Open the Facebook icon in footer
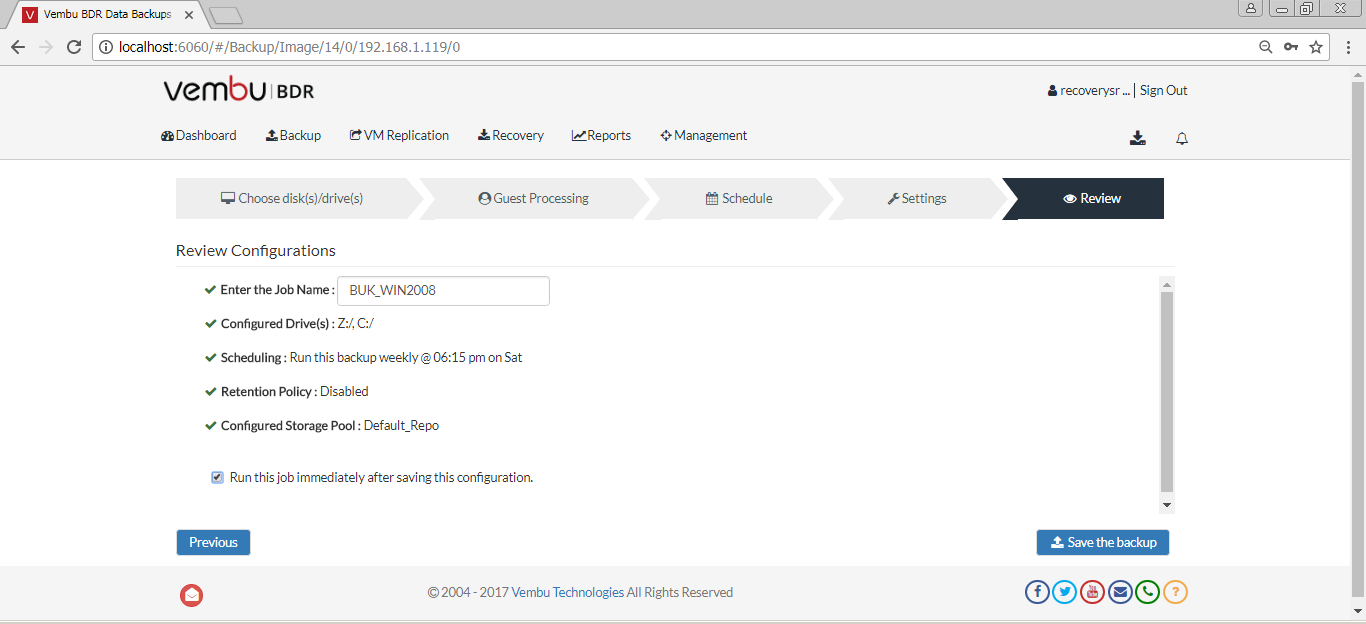The image size is (1366, 624). (1037, 592)
